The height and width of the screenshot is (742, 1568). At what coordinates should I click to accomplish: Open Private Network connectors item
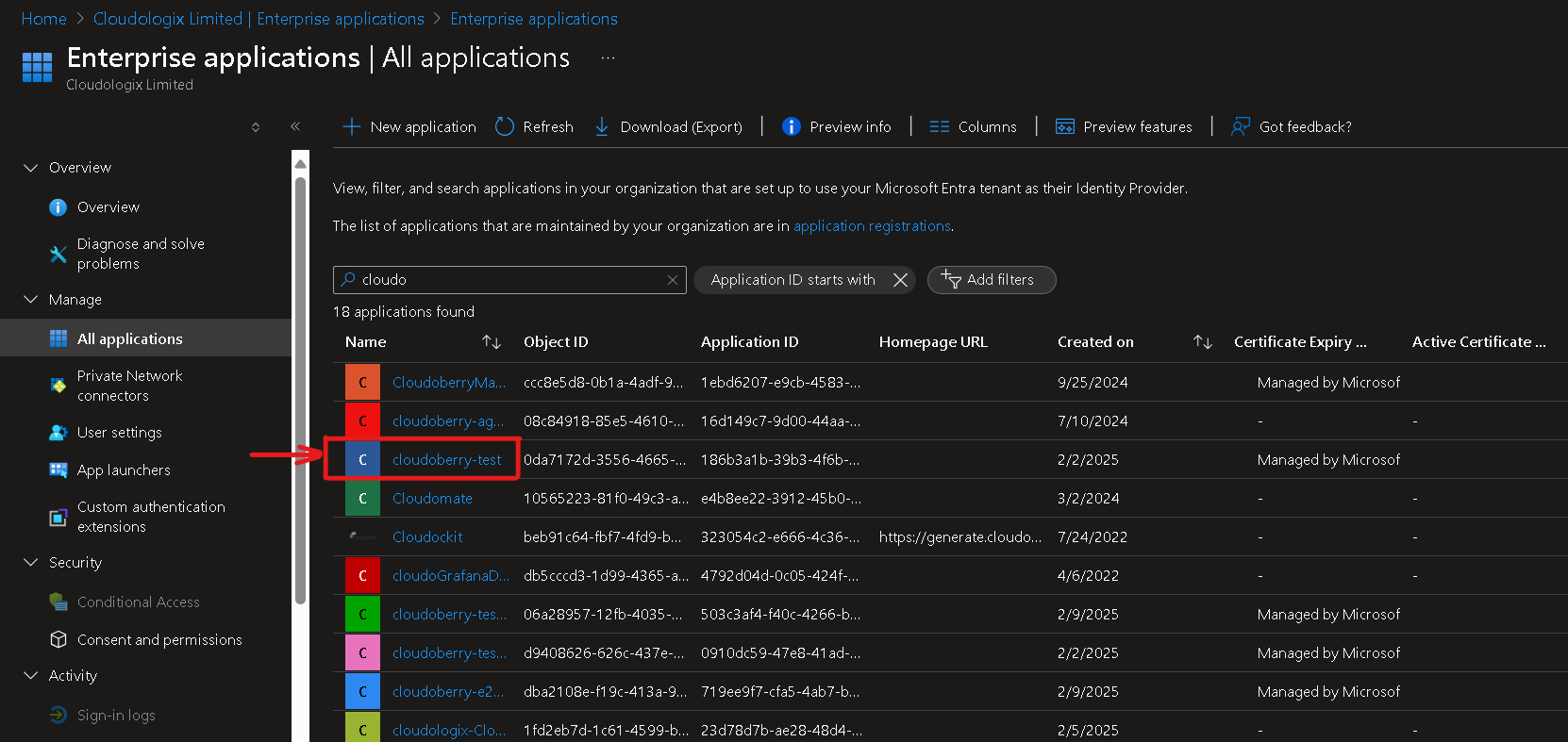point(129,386)
